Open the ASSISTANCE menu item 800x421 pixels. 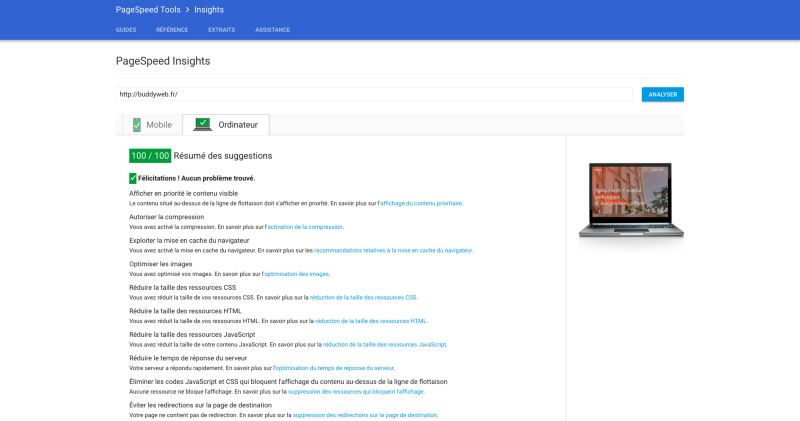272,30
